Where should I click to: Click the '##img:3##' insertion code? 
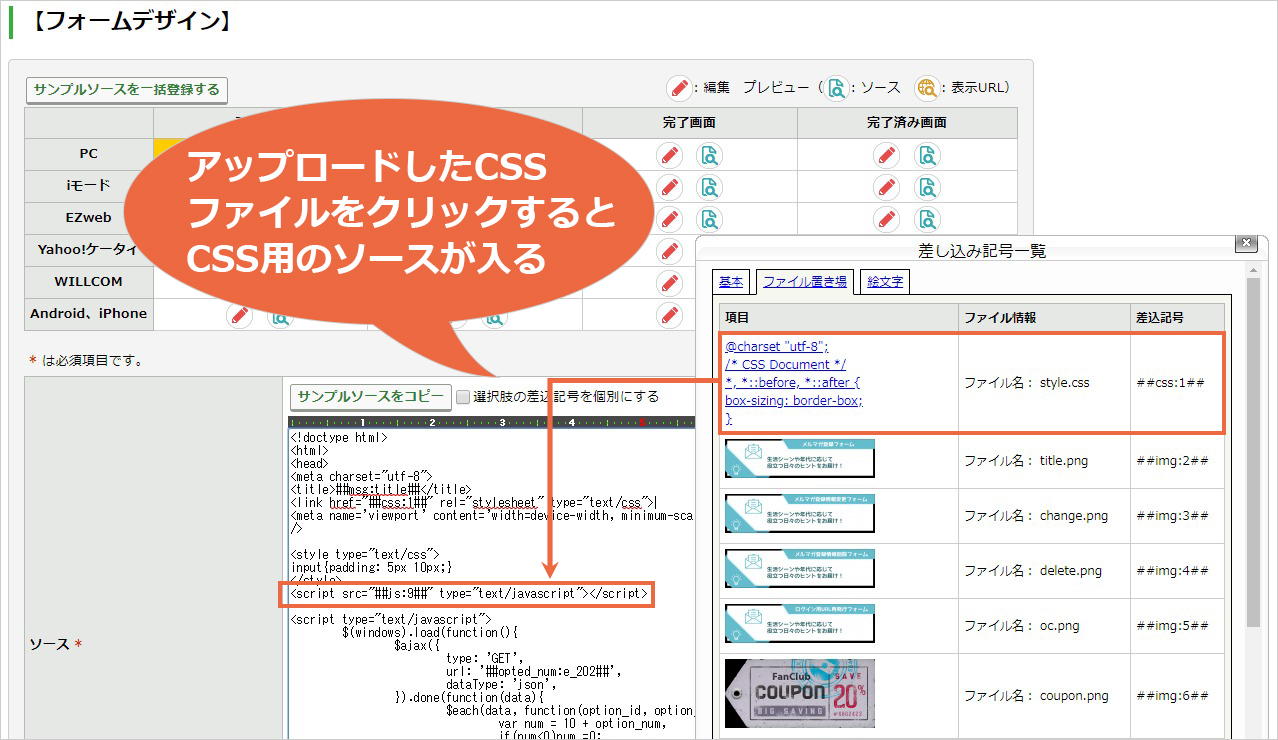click(x=1173, y=515)
